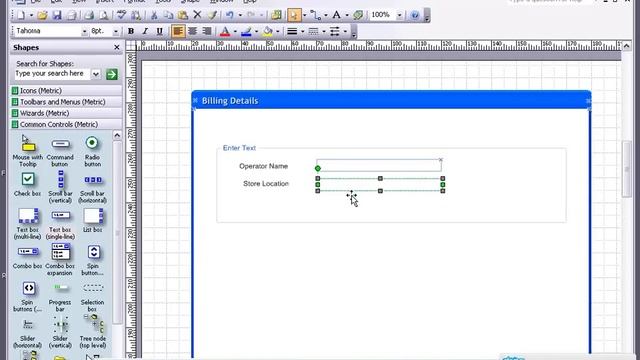The image size is (640, 360).
Task: Expand the Pointer tool options arrow
Action: point(304,16)
